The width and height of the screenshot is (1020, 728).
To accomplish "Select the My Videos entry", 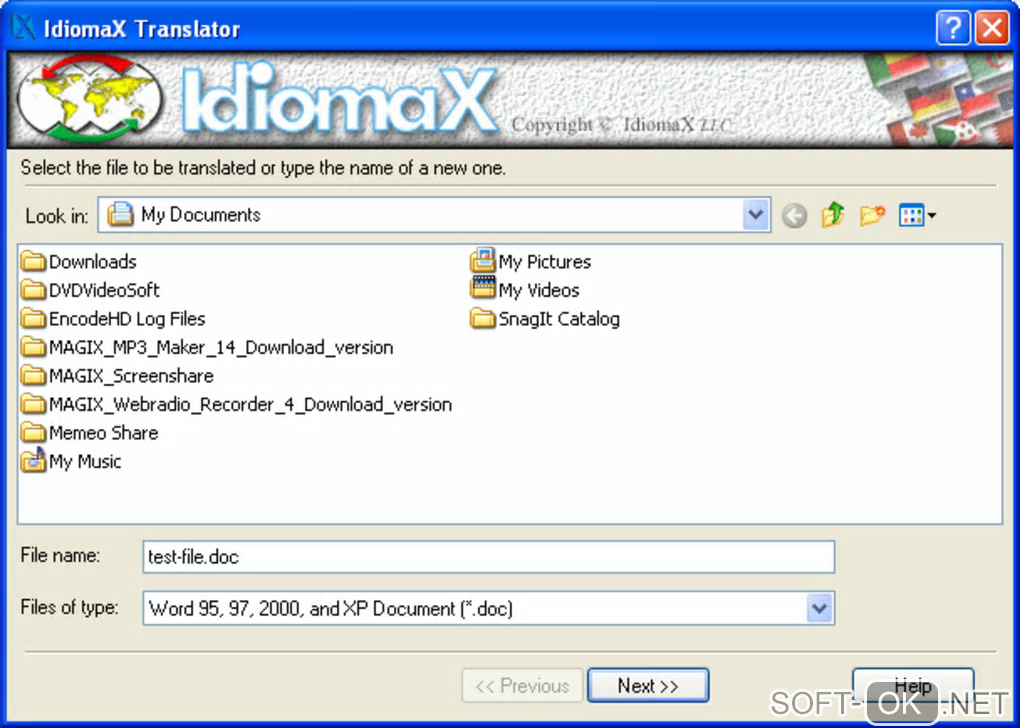I will click(x=539, y=291).
